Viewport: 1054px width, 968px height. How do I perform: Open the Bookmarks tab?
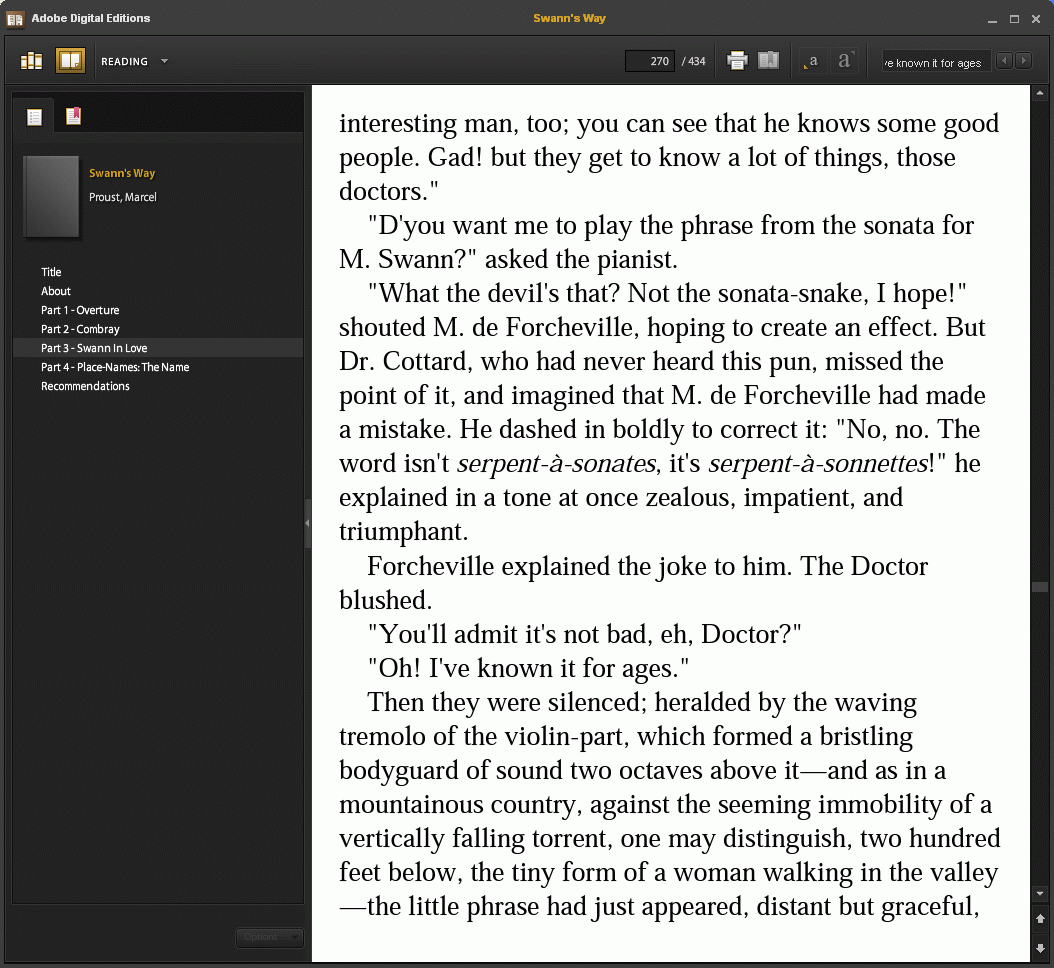(x=73, y=116)
